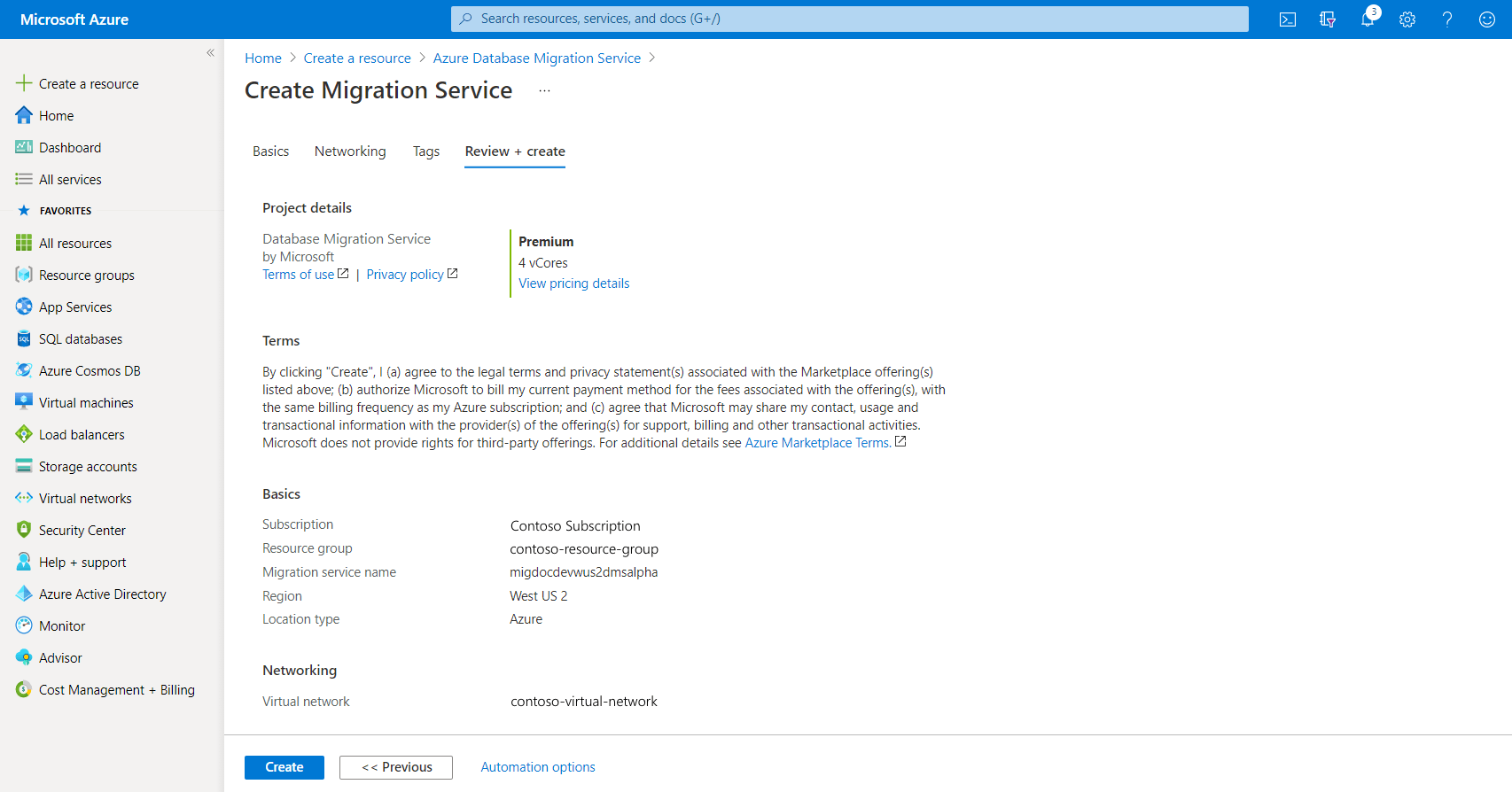
Task: Open portal settings gear icon
Action: 1407,19
